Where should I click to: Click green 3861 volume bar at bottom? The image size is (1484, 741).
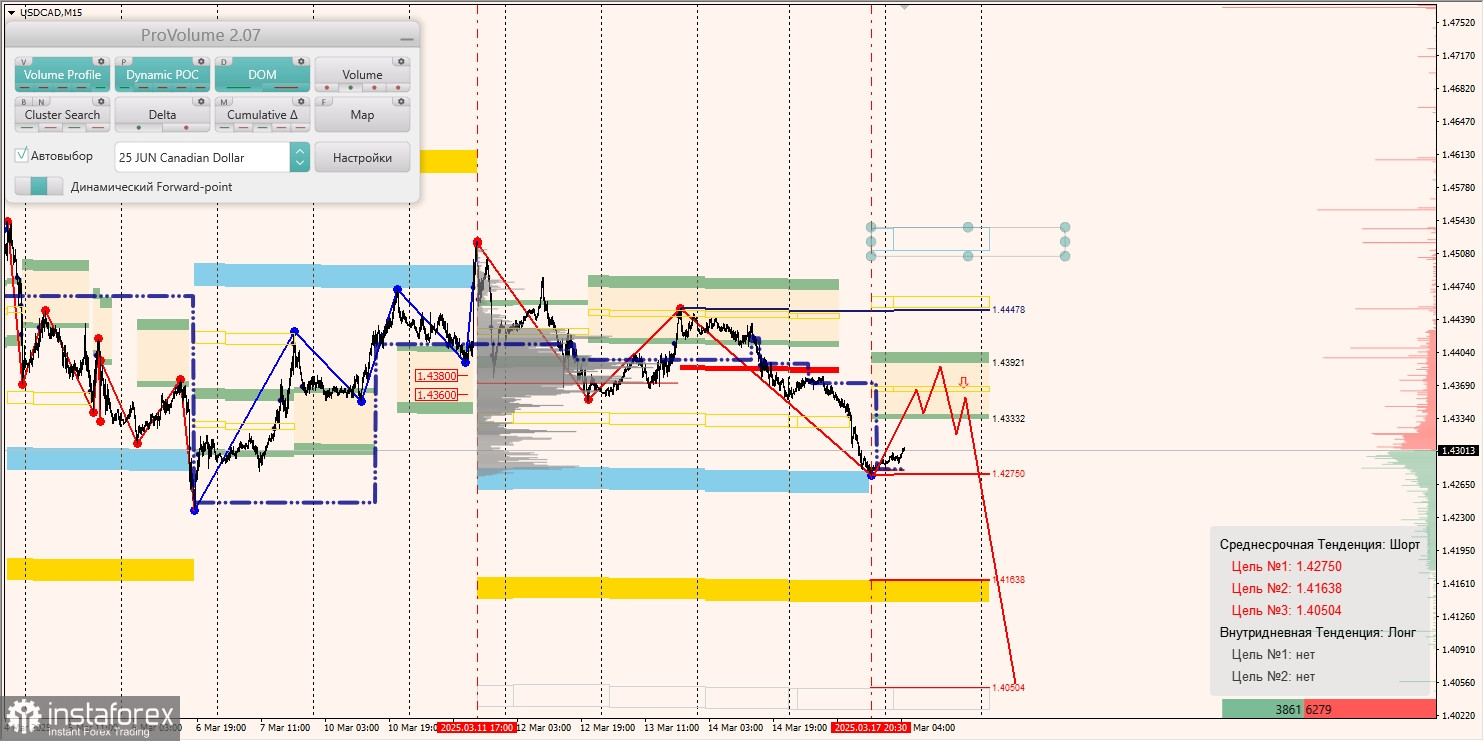click(1262, 708)
